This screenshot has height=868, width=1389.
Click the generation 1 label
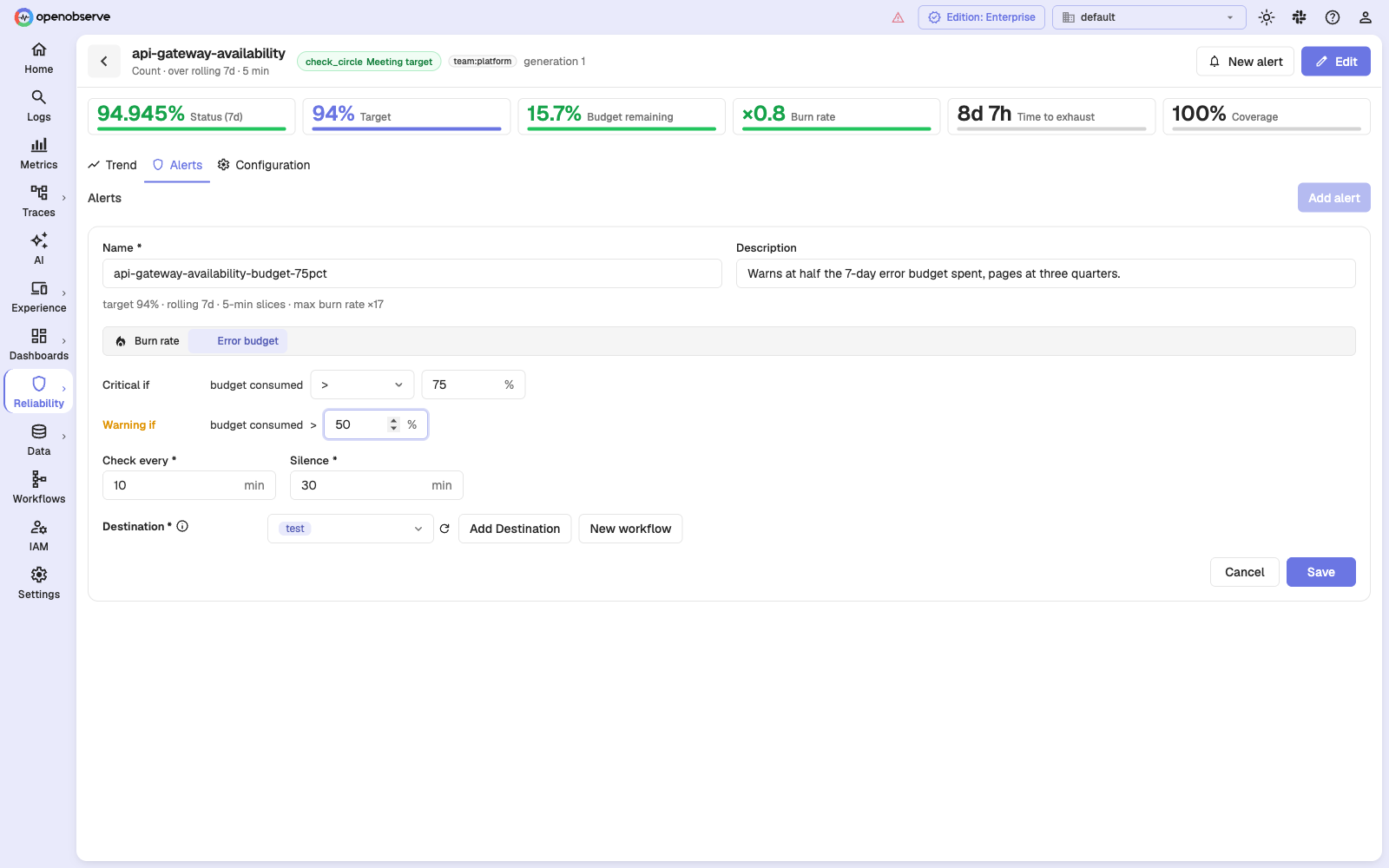pos(555,62)
